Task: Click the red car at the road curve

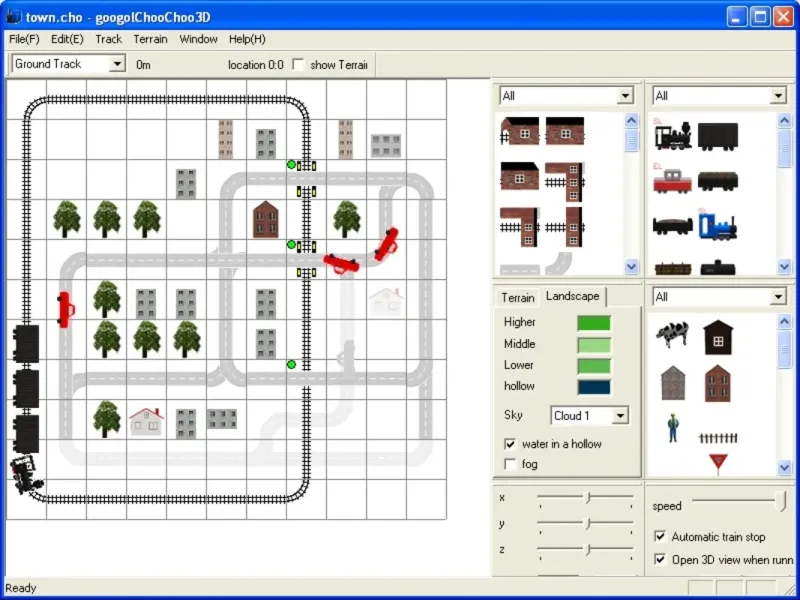Action: click(x=386, y=244)
